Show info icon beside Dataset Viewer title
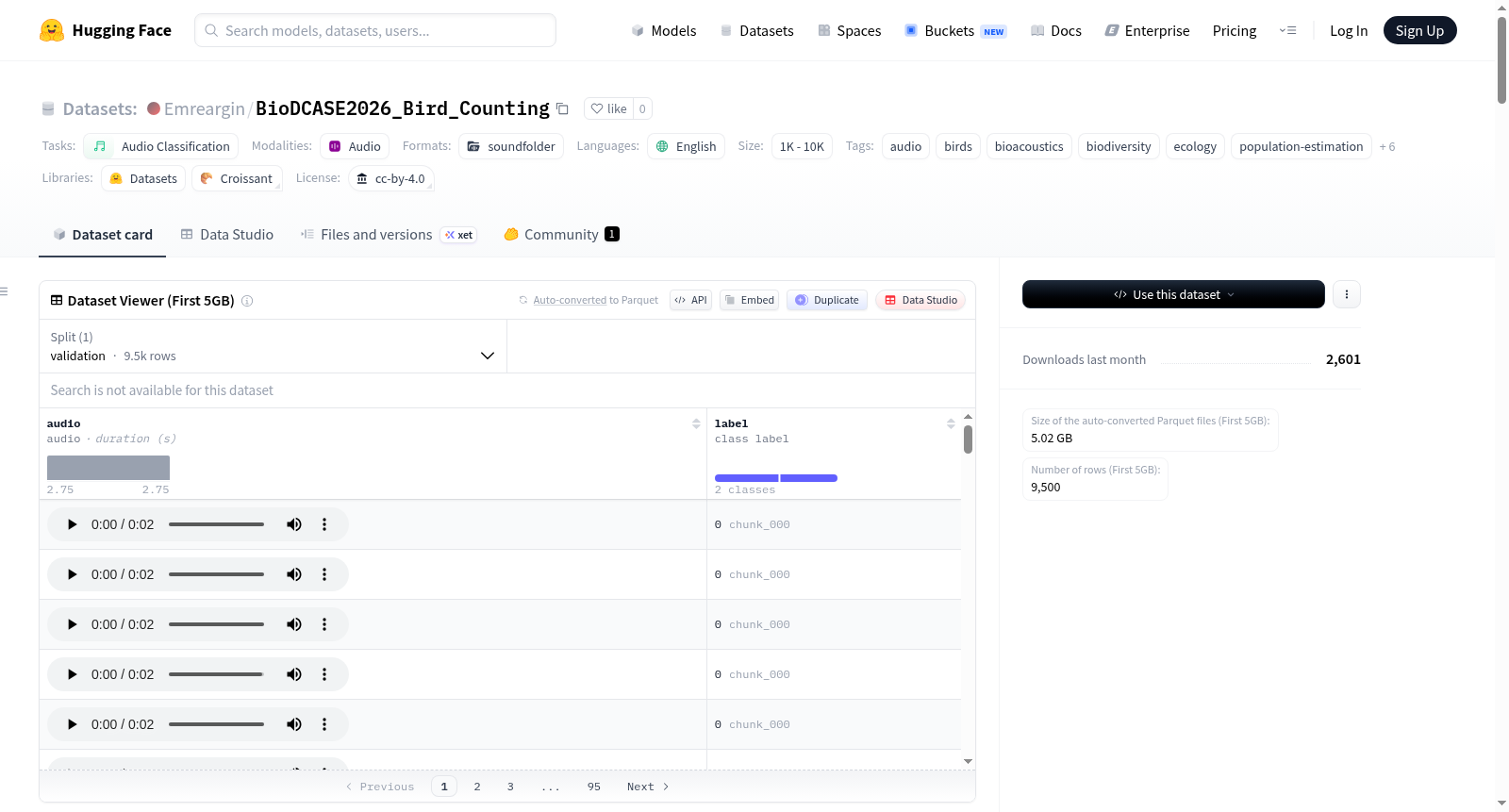Image resolution: width=1509 pixels, height=812 pixels. pyautogui.click(x=247, y=301)
